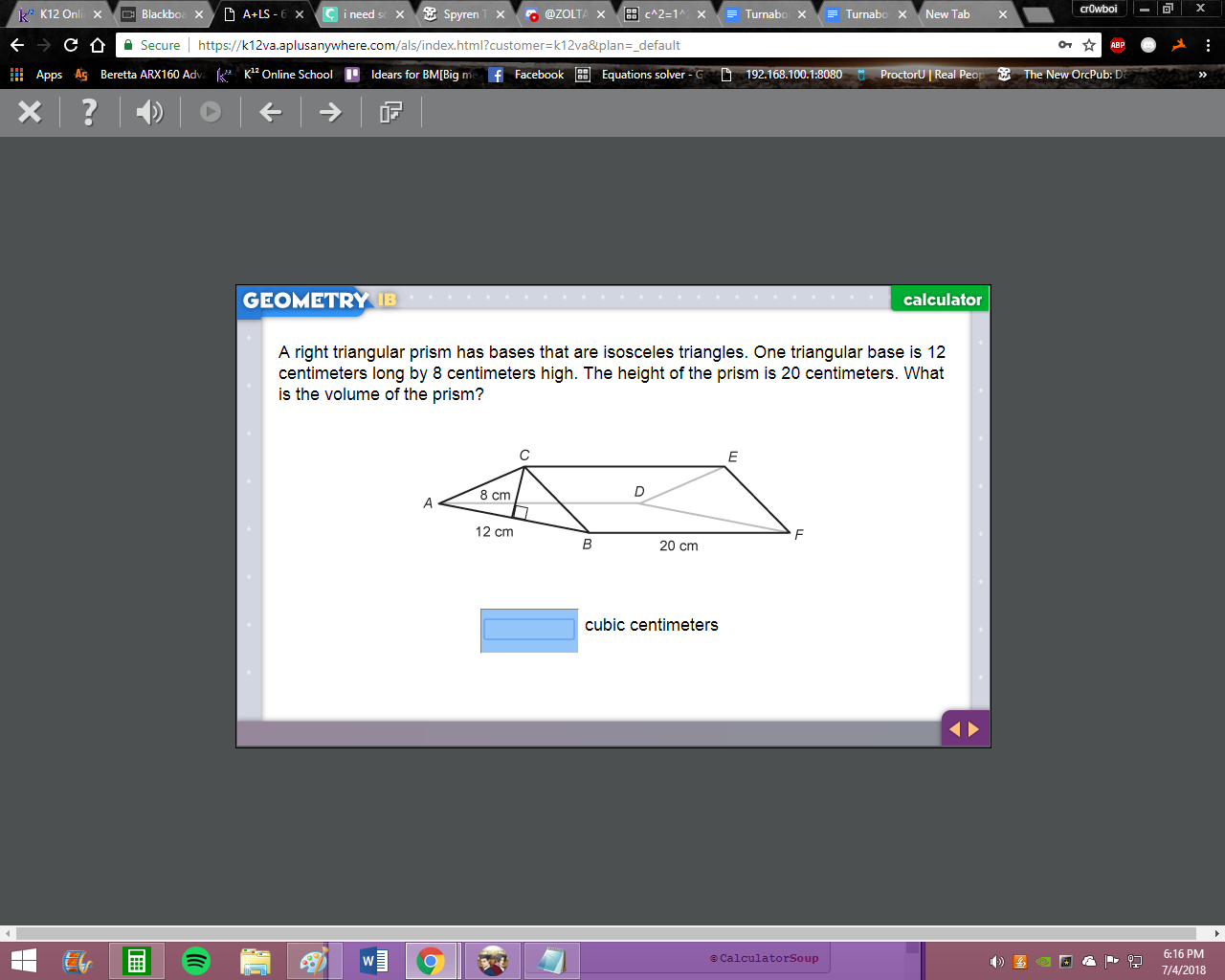The image size is (1225, 980).
Task: Open Chrome's three-dot menu
Action: tap(1208, 45)
